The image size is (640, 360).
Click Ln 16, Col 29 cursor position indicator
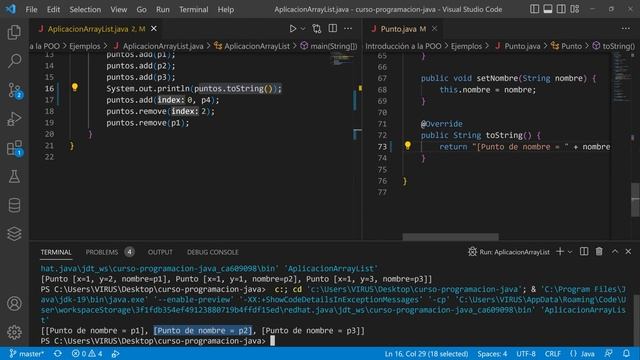point(426,353)
